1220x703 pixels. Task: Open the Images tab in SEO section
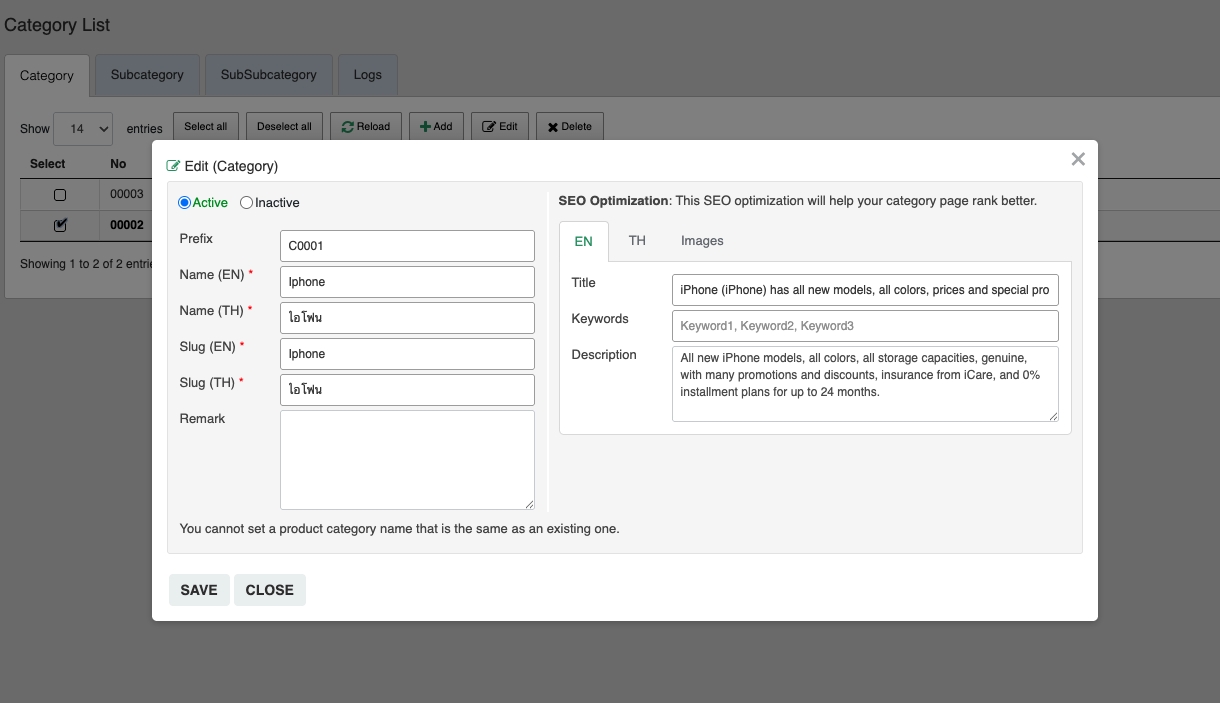point(702,241)
